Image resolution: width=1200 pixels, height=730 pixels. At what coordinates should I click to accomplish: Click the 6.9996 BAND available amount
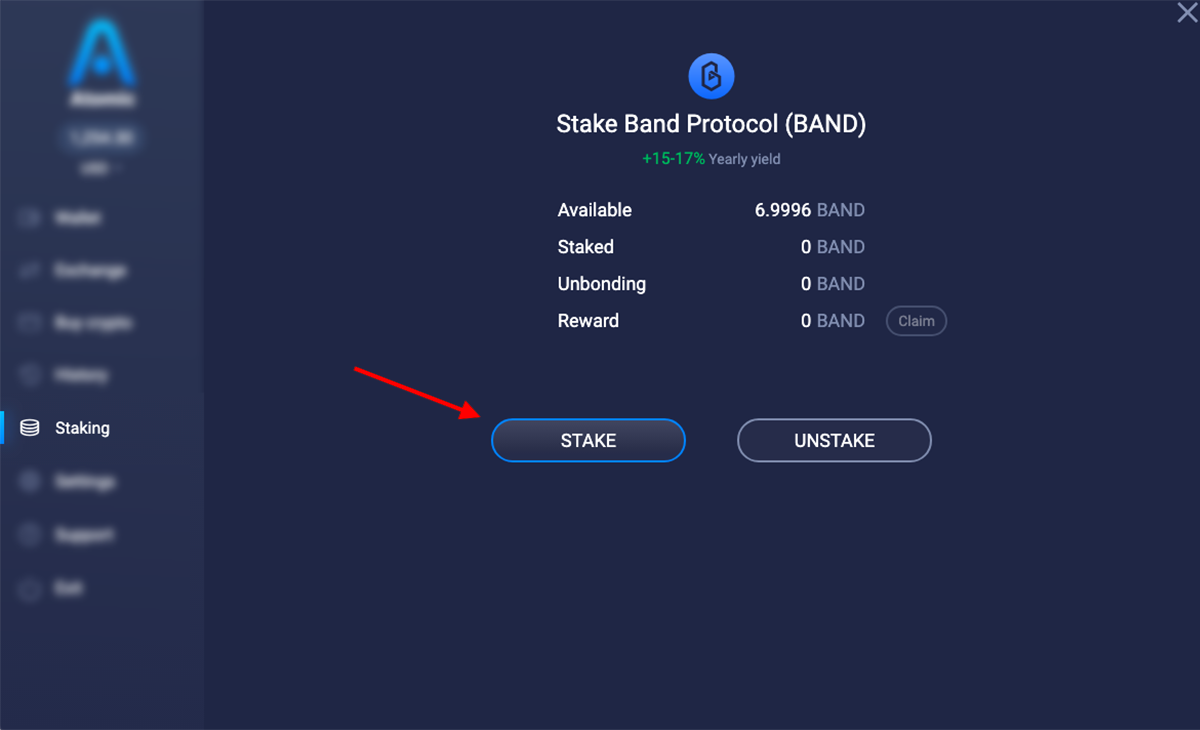click(809, 210)
